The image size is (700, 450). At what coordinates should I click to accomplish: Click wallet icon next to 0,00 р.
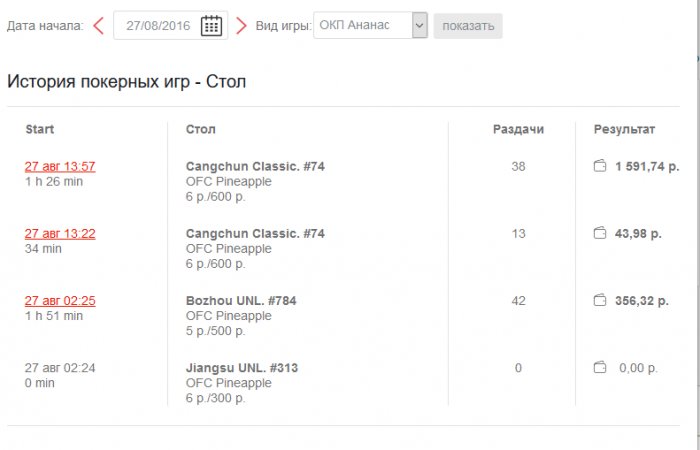pyautogui.click(x=600, y=368)
